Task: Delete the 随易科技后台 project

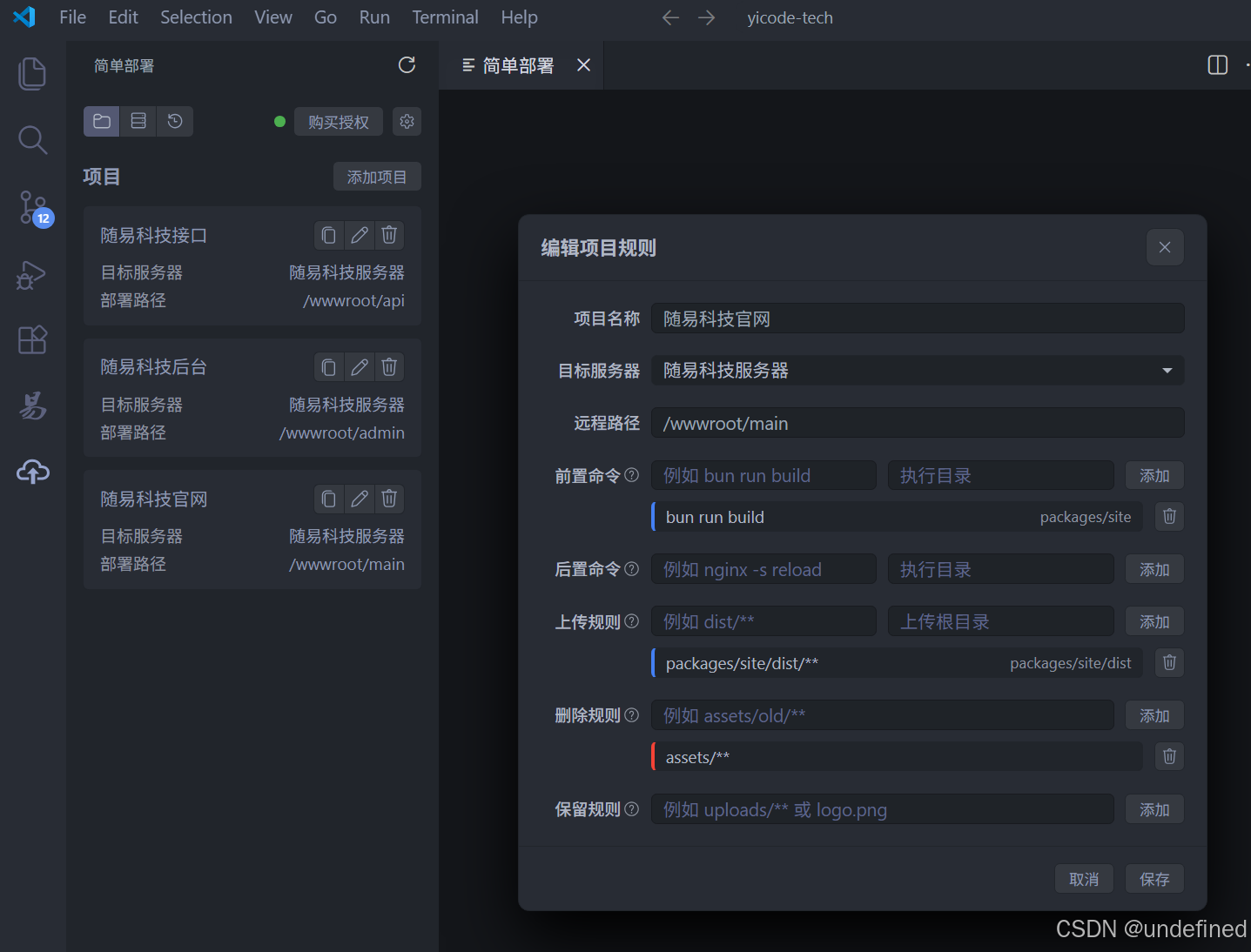Action: [x=389, y=367]
